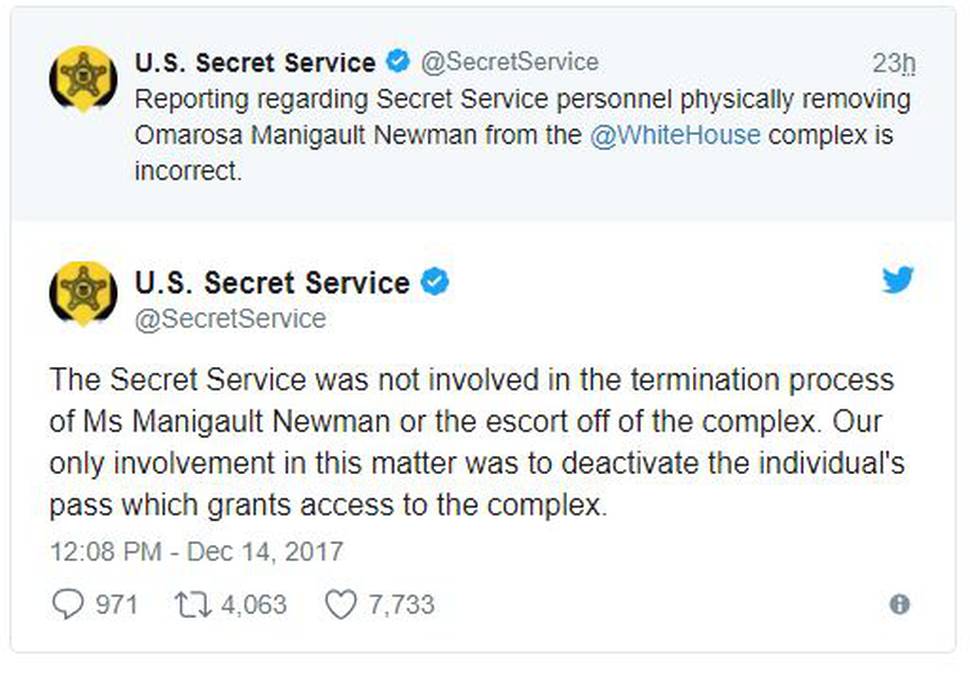The image size is (970, 680).
Task: Click the reply speech bubble icon
Action: (x=67, y=604)
